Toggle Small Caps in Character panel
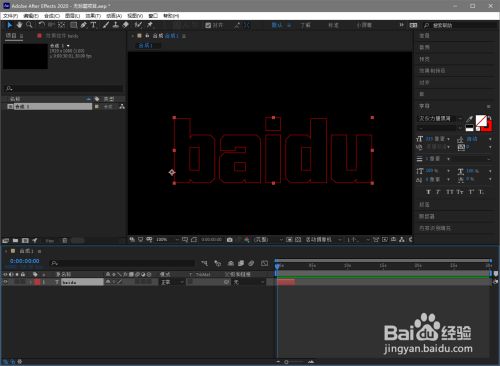This screenshot has width=500, height=366. pos(460,192)
